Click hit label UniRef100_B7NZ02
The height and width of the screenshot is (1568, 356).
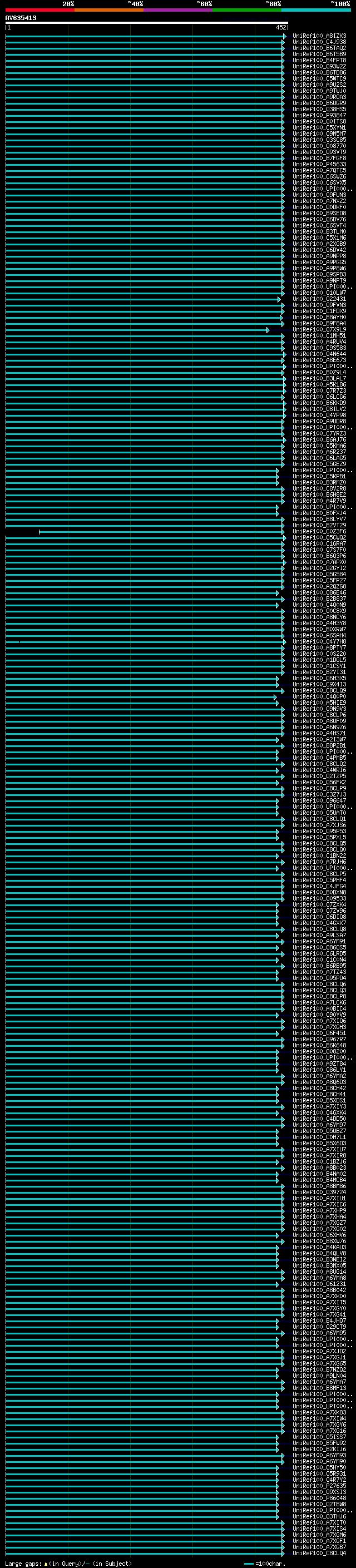click(319, 1369)
